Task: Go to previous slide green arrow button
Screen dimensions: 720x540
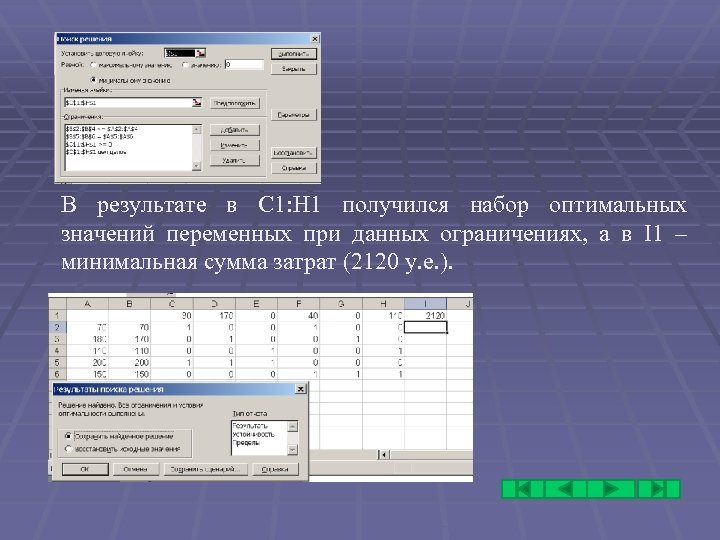Action: (x=565, y=489)
